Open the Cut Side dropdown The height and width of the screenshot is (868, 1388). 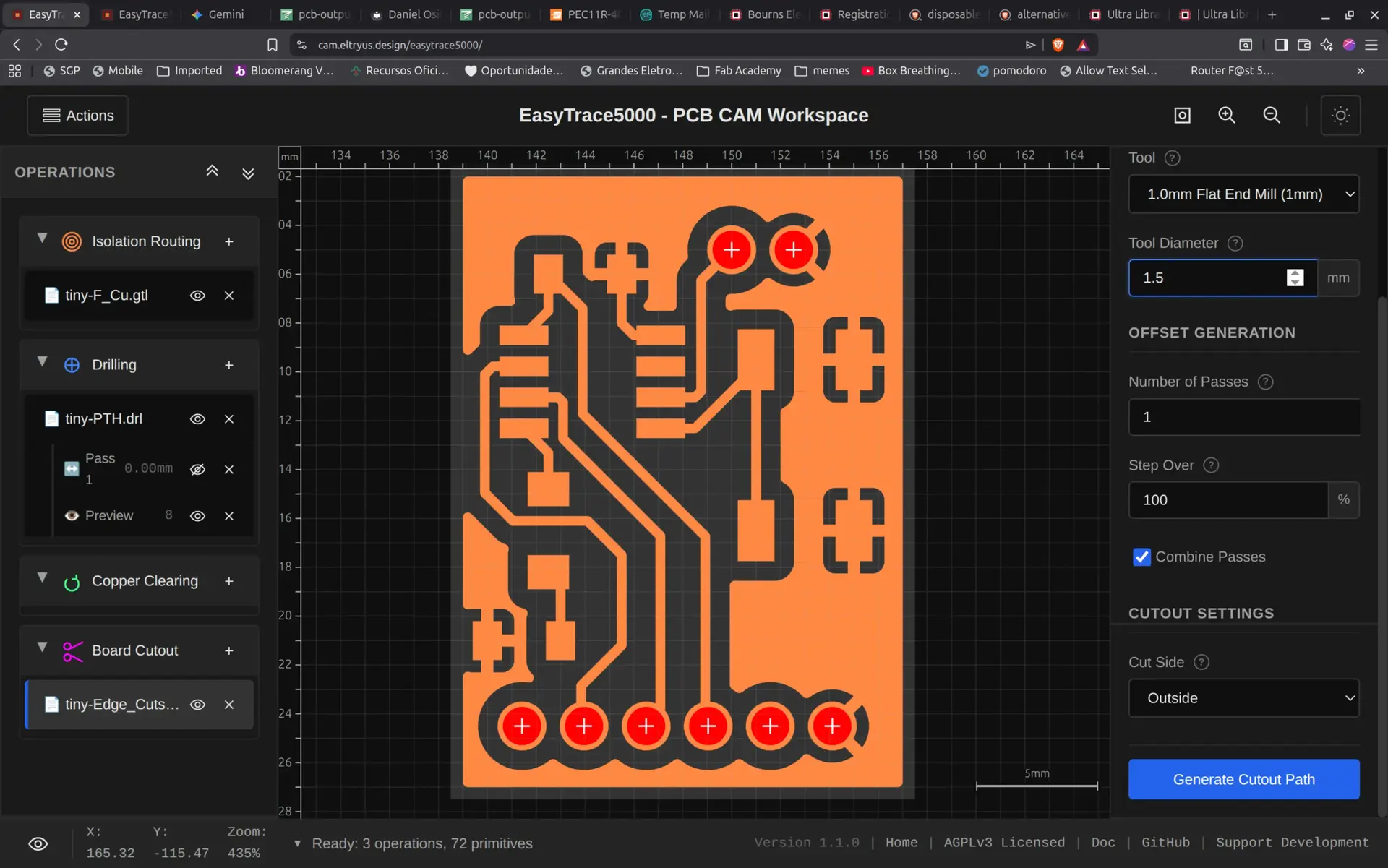click(1243, 698)
